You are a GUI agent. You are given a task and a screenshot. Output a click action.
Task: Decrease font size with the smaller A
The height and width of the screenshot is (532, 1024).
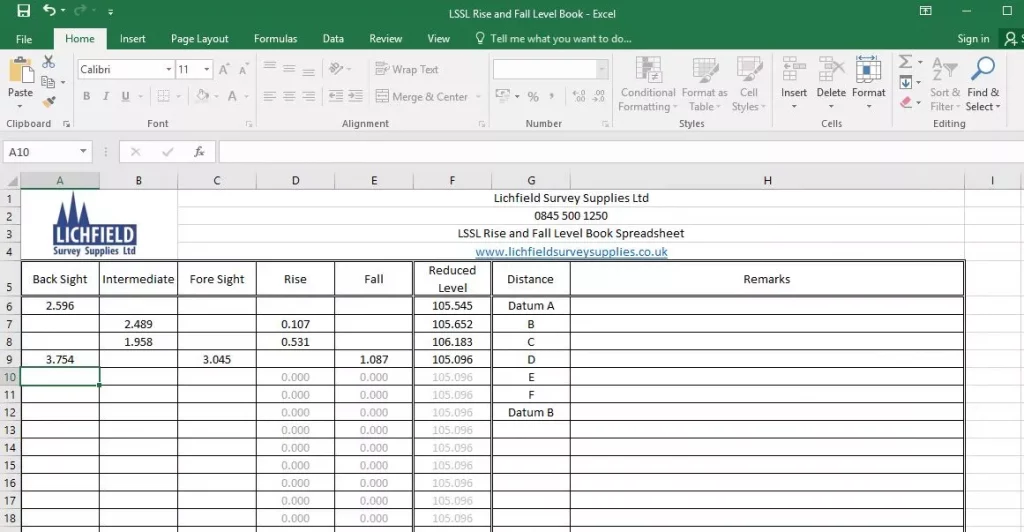click(244, 69)
